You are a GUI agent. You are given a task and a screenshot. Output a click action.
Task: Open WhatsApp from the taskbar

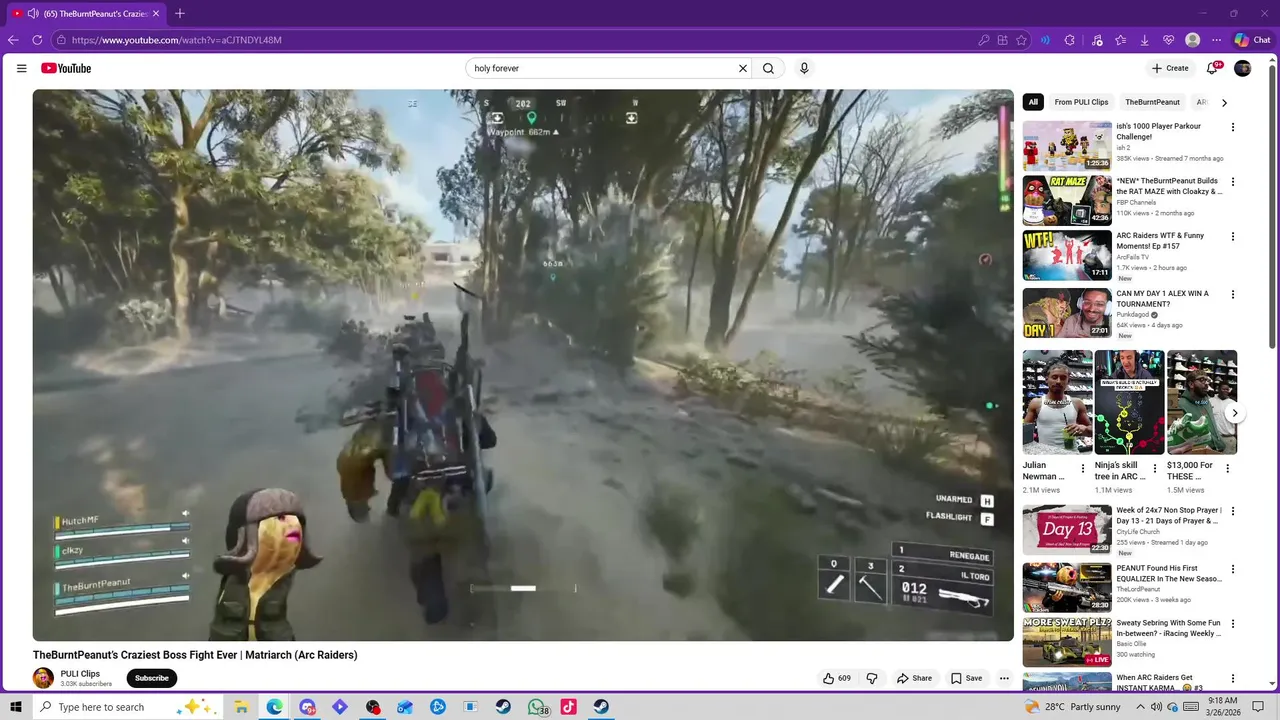point(536,707)
